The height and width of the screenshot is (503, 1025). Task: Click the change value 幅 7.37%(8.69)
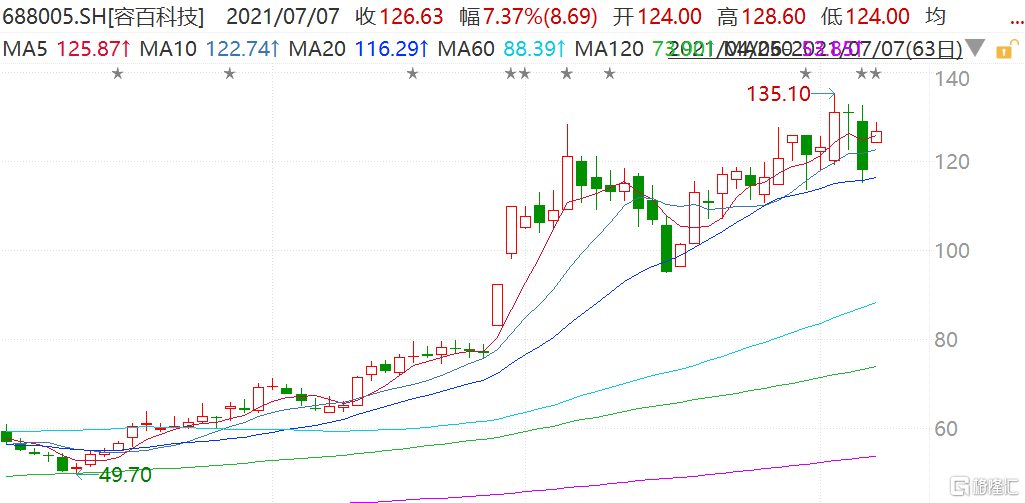coord(528,17)
